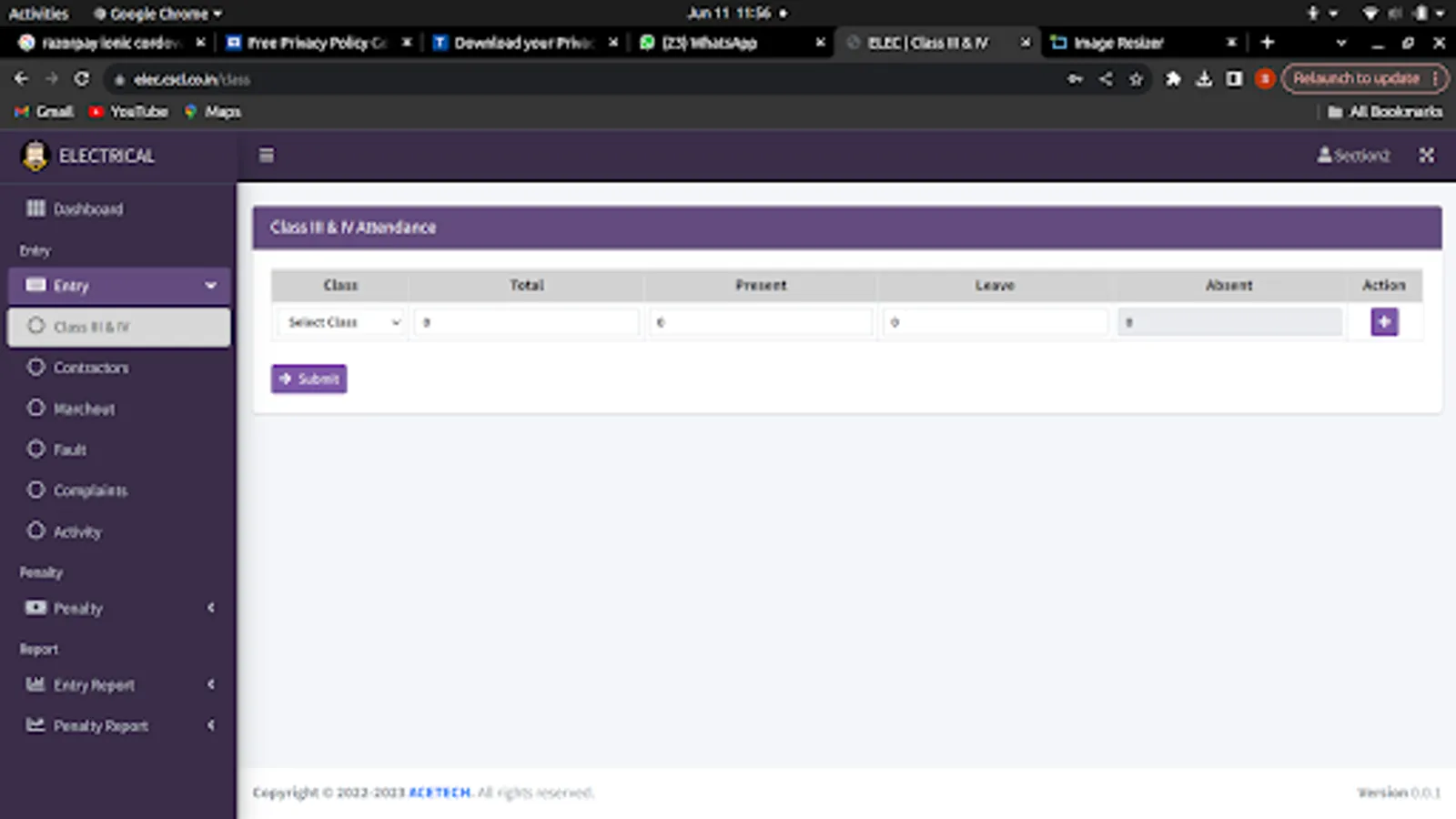Image resolution: width=1456 pixels, height=819 pixels.
Task: Click the address bar URL
Action: point(192,80)
